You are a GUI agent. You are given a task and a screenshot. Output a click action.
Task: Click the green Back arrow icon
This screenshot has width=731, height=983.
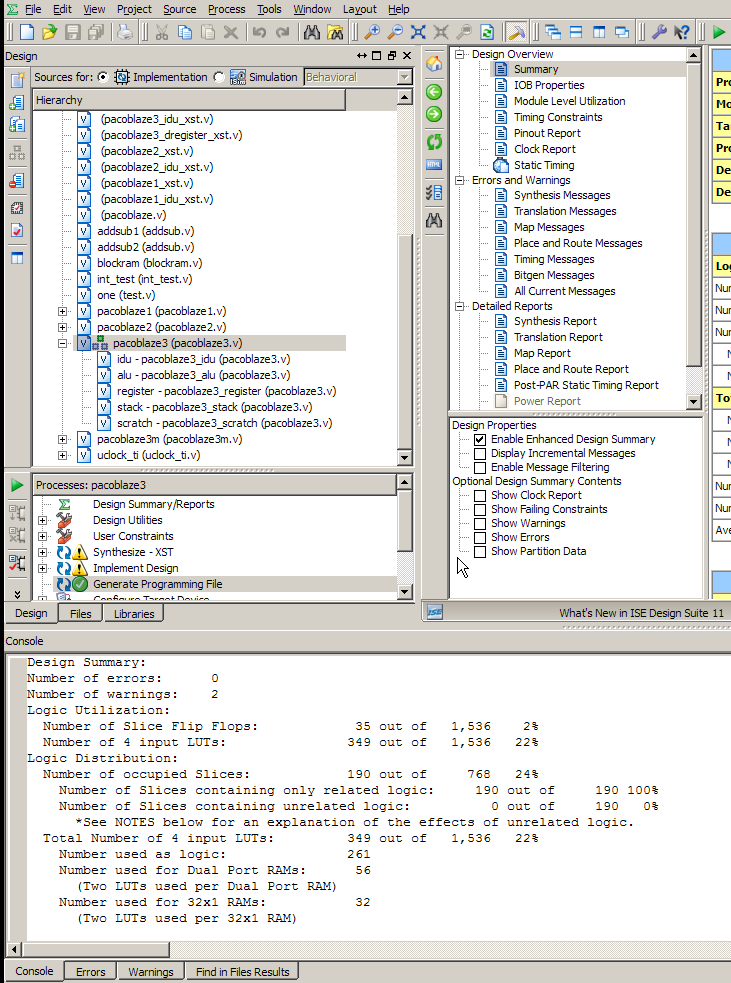point(434,92)
